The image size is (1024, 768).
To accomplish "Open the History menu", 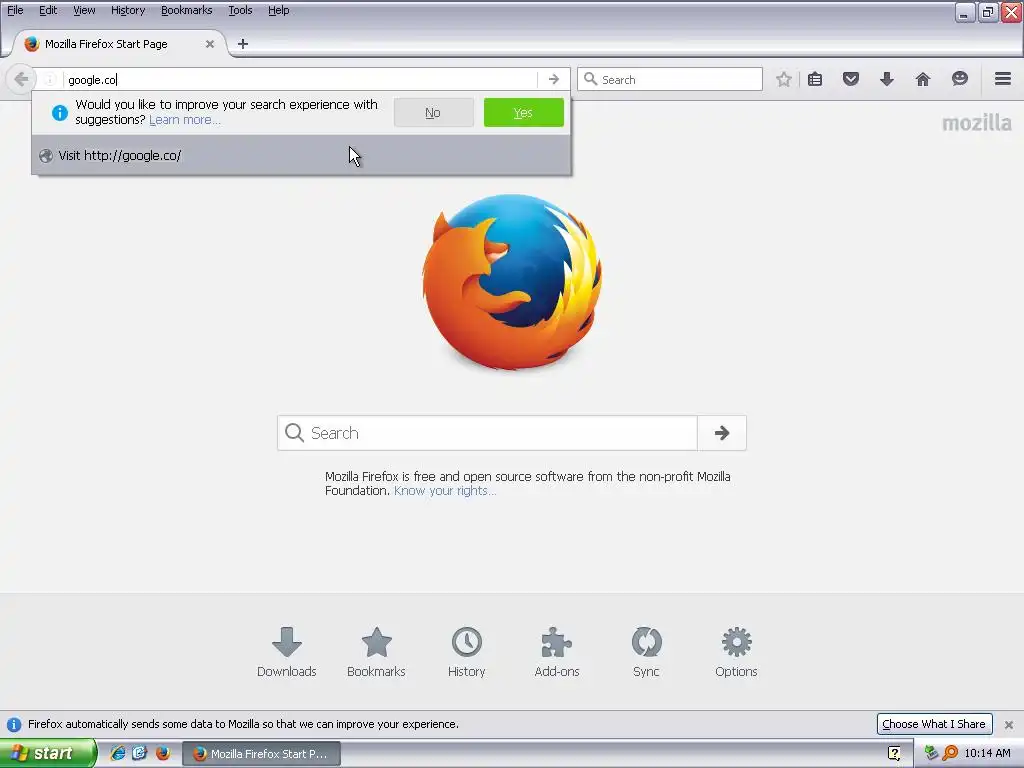I will 127,10.
